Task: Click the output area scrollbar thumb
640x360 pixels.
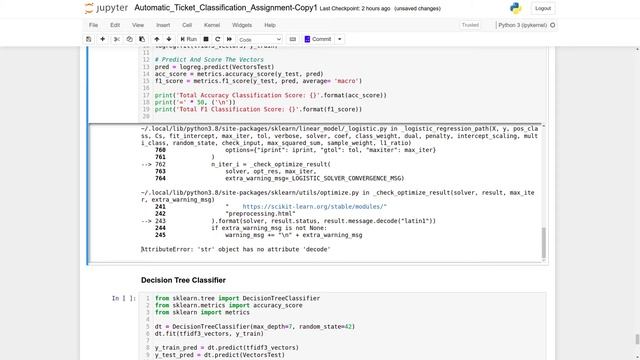Action: pos(543,243)
